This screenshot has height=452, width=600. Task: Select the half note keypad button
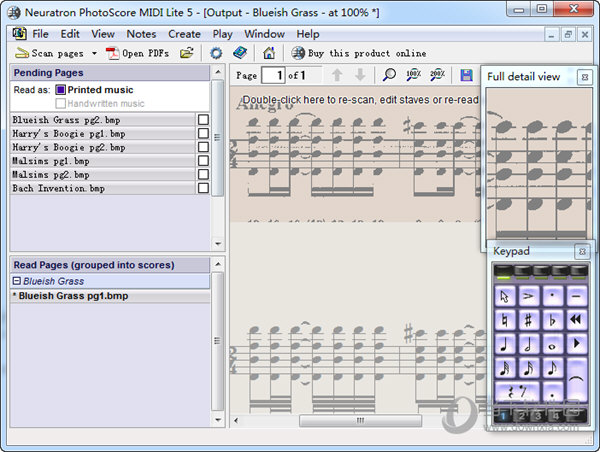[x=528, y=344]
